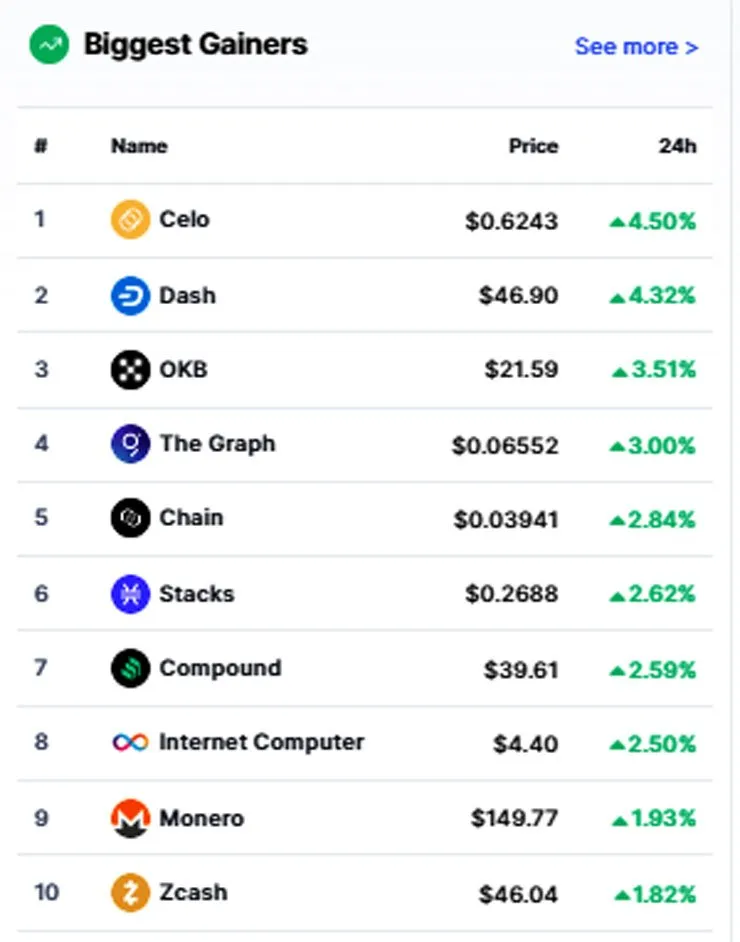Open the See more link

637,47
